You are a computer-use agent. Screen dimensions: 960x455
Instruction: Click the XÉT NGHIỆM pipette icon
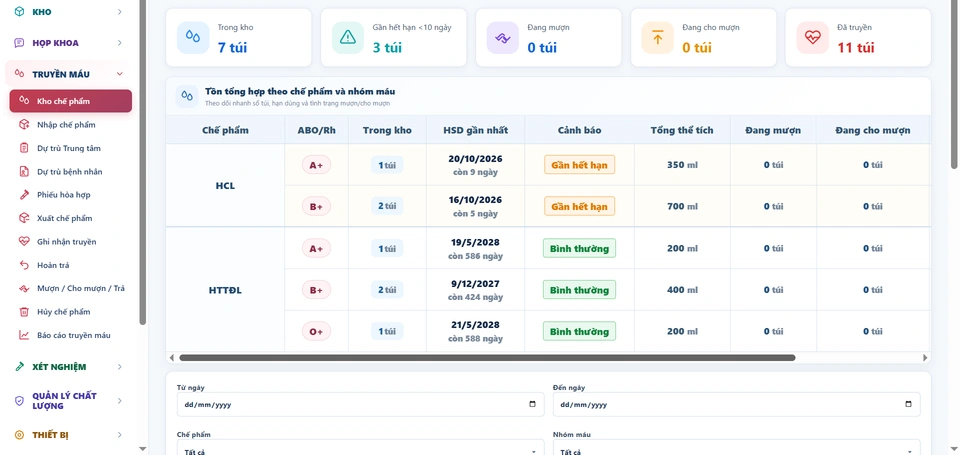click(20, 367)
